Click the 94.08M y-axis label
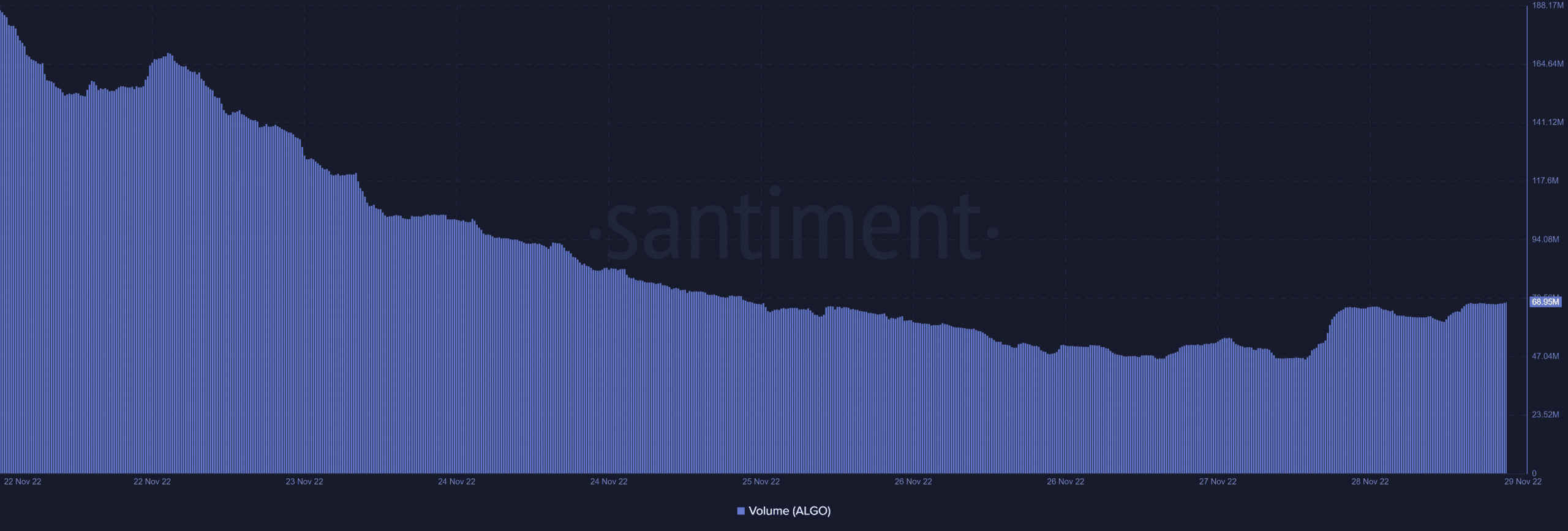The height and width of the screenshot is (531, 1568). [x=1545, y=239]
